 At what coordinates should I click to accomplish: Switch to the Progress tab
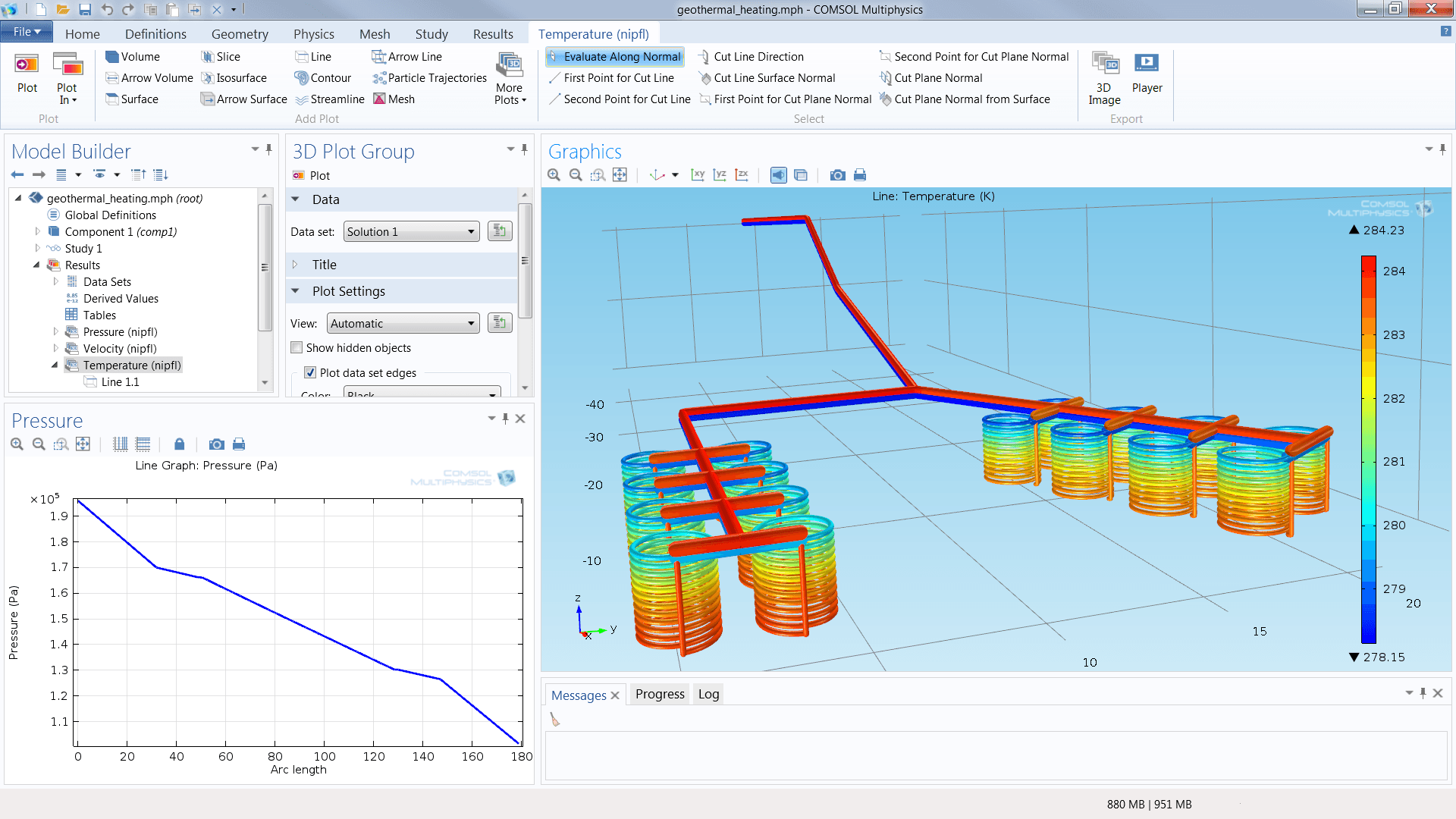[659, 695]
